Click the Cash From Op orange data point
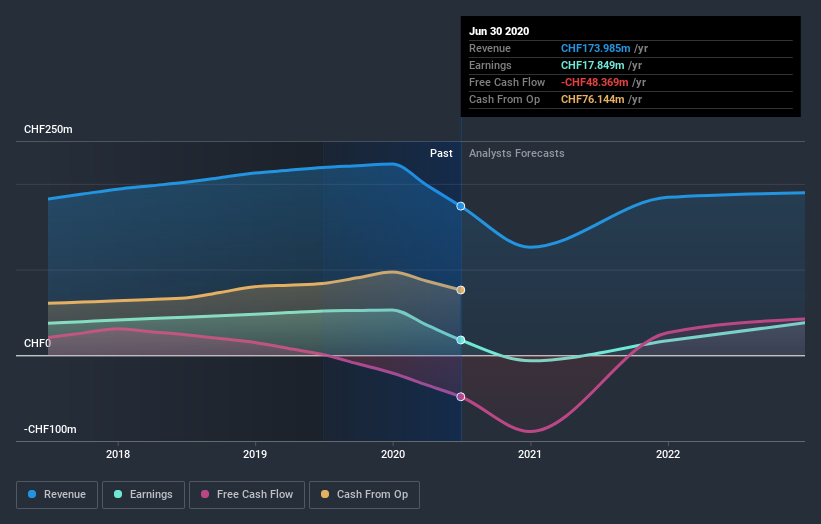 [461, 290]
